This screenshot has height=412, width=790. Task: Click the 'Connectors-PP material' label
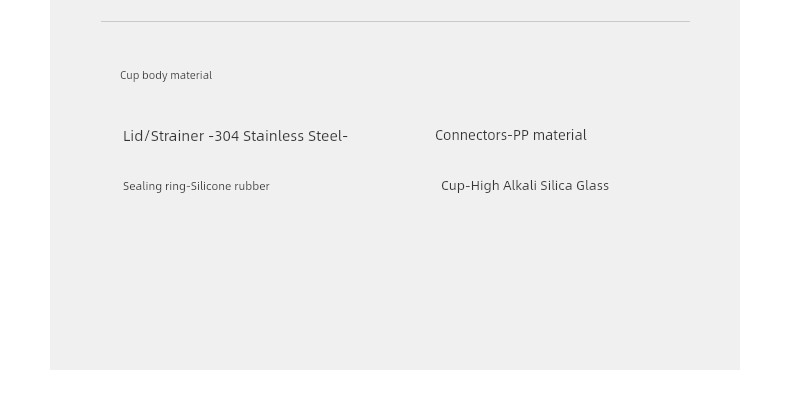tap(511, 135)
